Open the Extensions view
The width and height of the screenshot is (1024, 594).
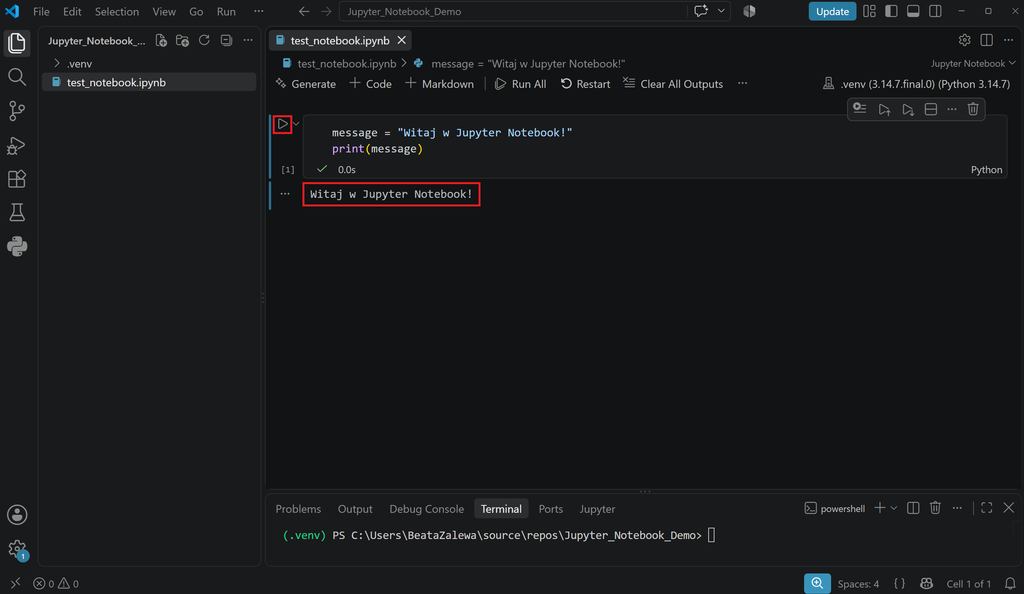click(x=17, y=179)
